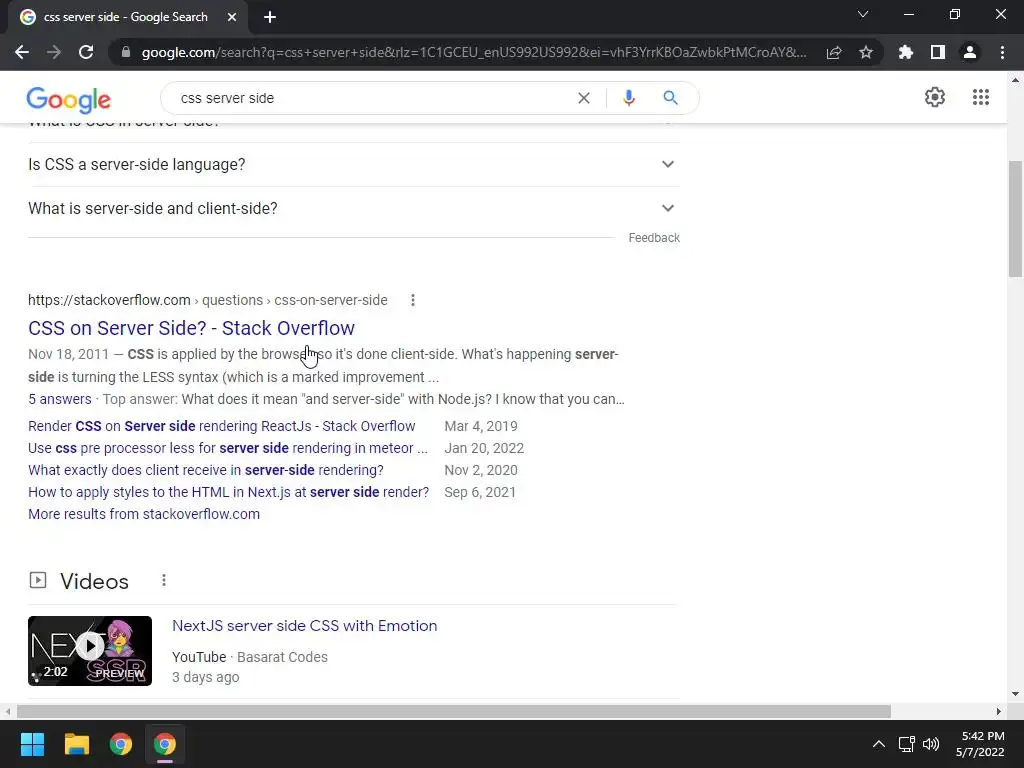1024x768 pixels.
Task: Clear the search box with the X icon
Action: click(x=584, y=98)
